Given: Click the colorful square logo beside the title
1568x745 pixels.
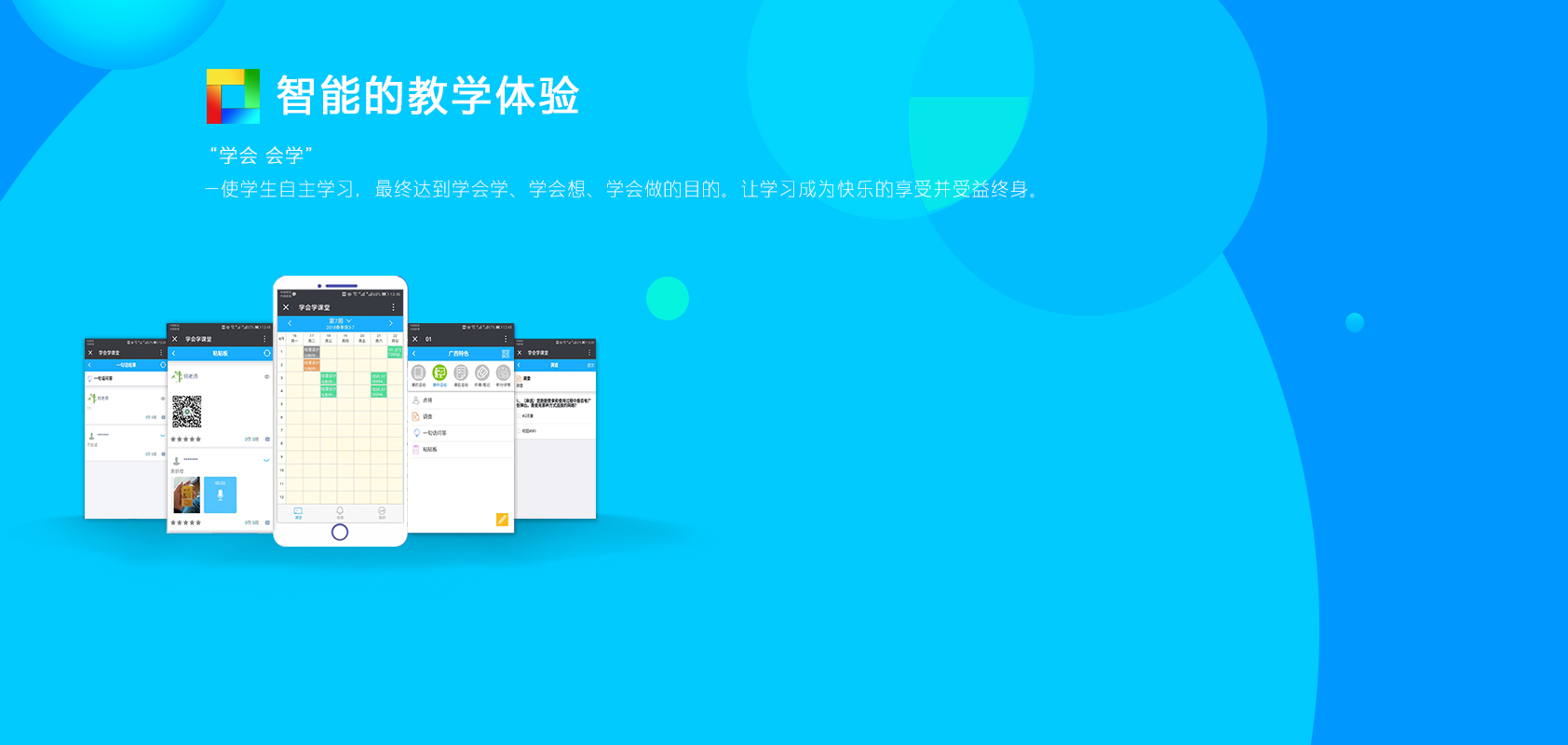Looking at the screenshot, I should 233,96.
